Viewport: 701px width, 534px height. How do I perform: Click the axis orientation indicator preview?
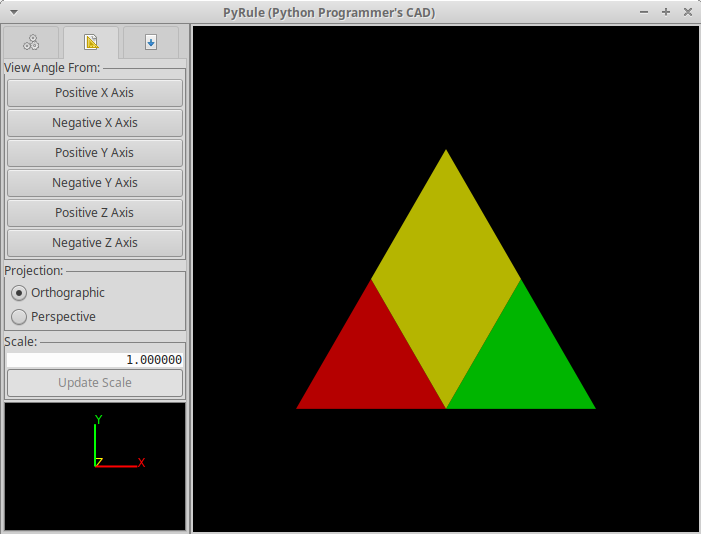click(x=95, y=466)
